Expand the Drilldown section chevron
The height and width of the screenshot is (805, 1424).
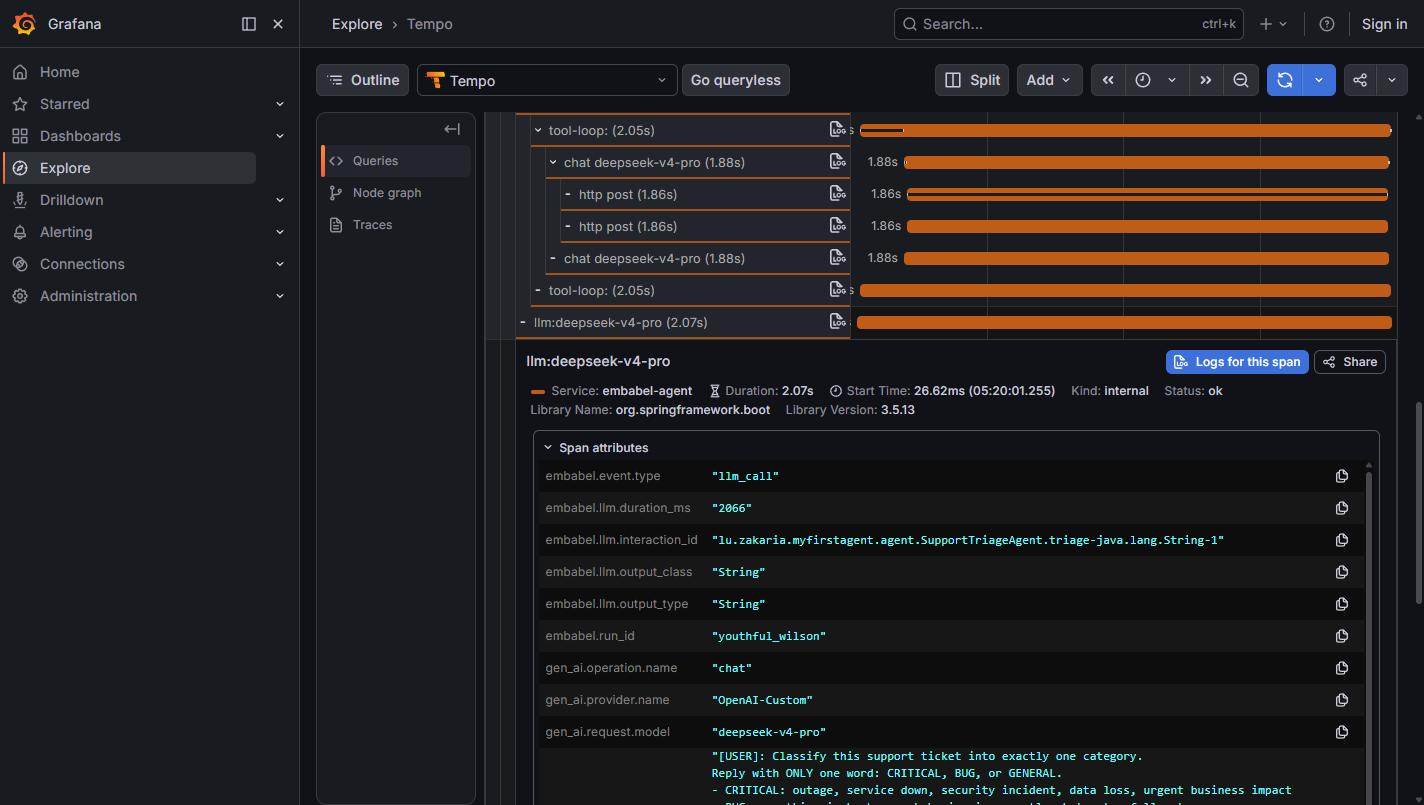[x=280, y=200]
